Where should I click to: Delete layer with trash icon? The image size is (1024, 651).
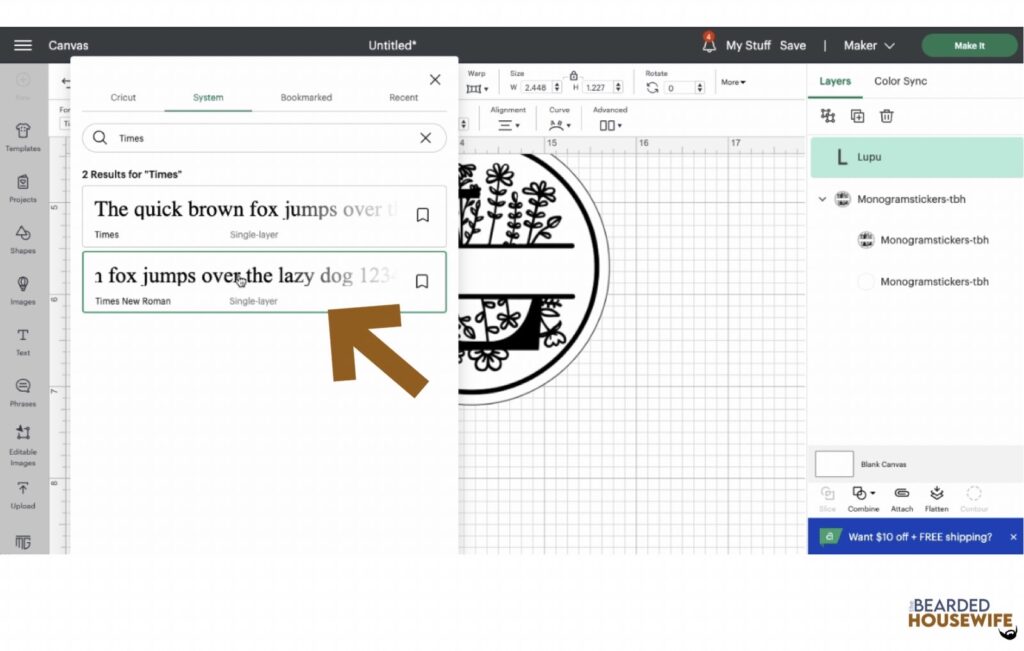[886, 116]
